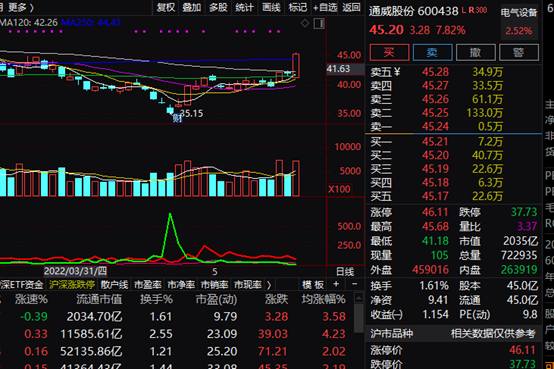Click the ¥ symbol next to 卖五
The image size is (554, 369).
397,72
